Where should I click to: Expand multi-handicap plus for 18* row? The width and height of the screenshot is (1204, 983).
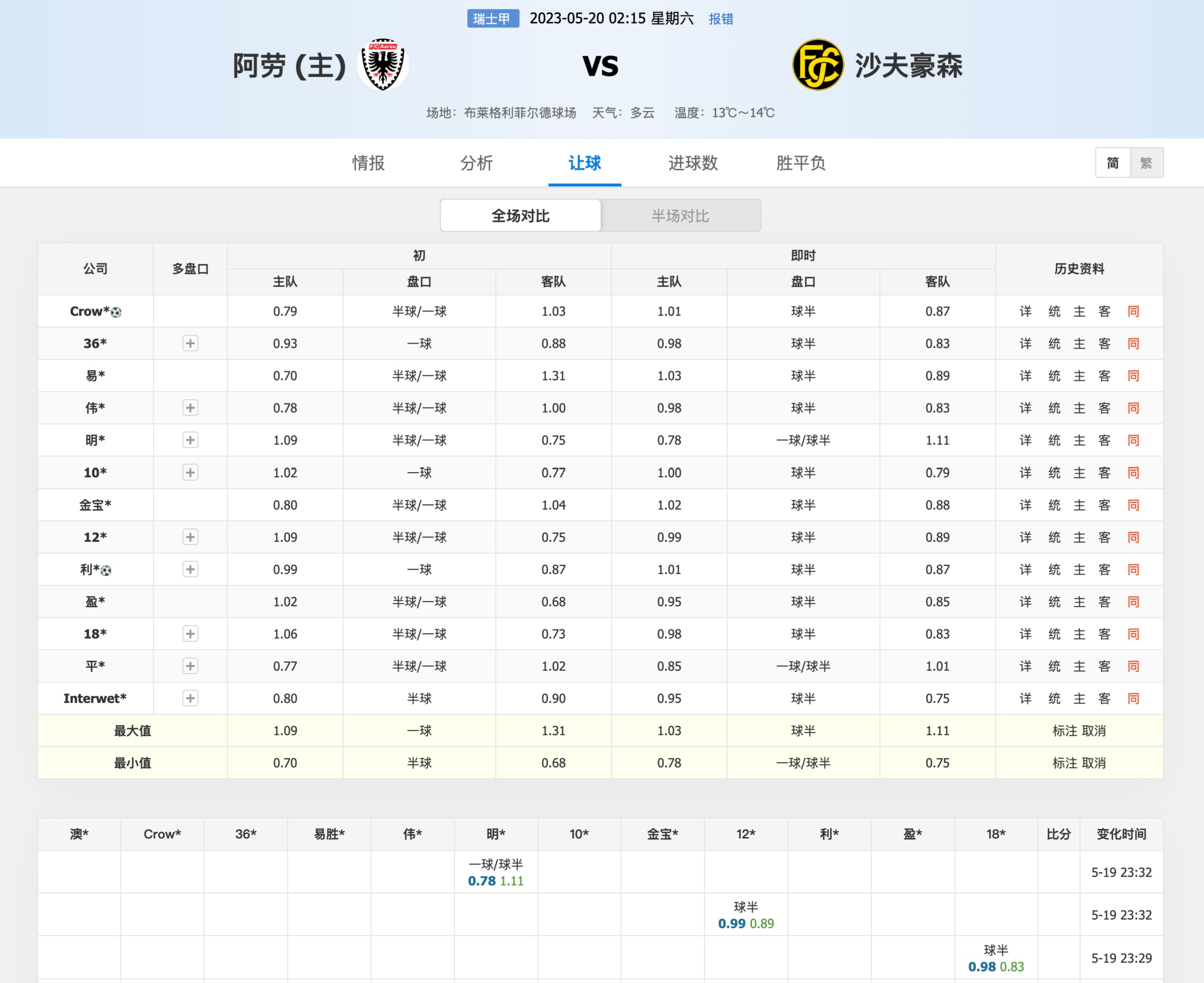190,634
